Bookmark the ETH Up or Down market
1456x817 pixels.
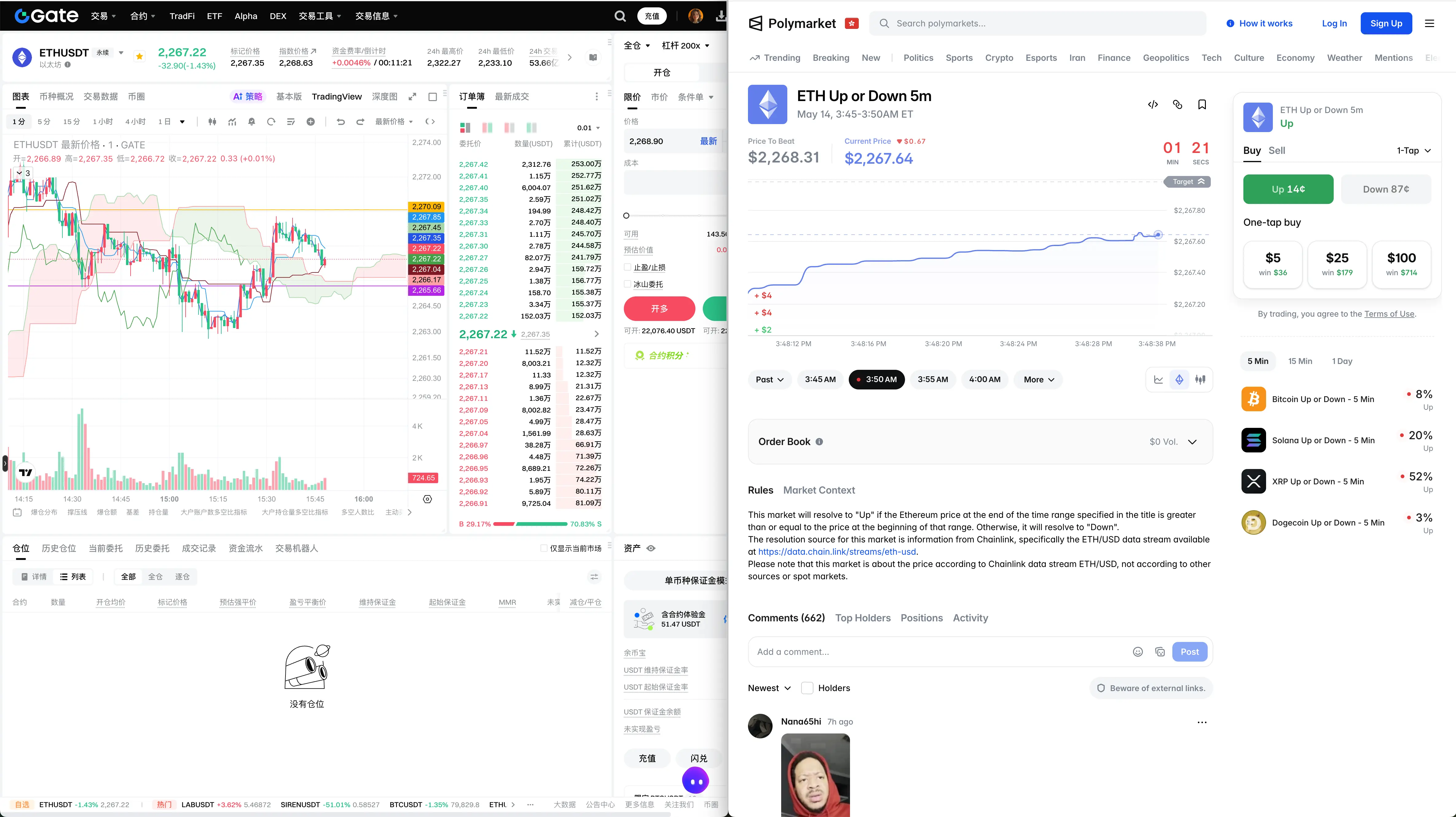[x=1202, y=104]
